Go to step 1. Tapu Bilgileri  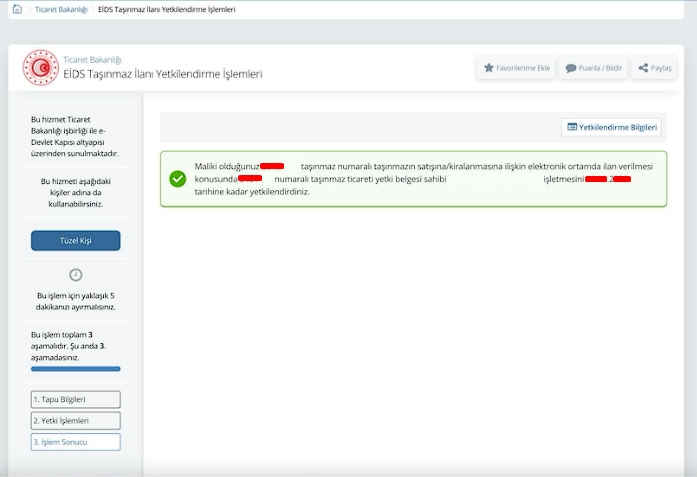pos(75,399)
